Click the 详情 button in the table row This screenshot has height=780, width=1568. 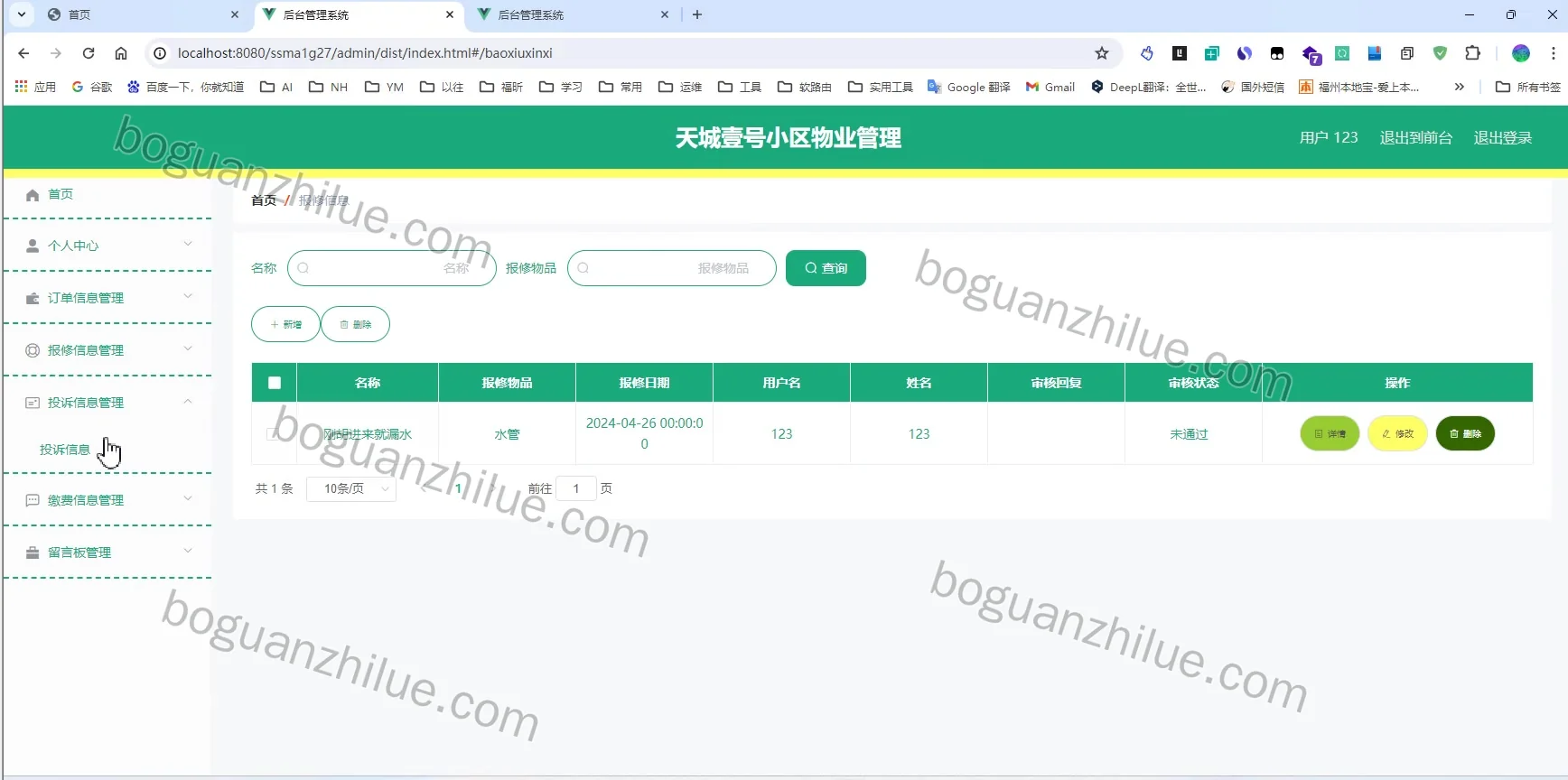point(1330,433)
